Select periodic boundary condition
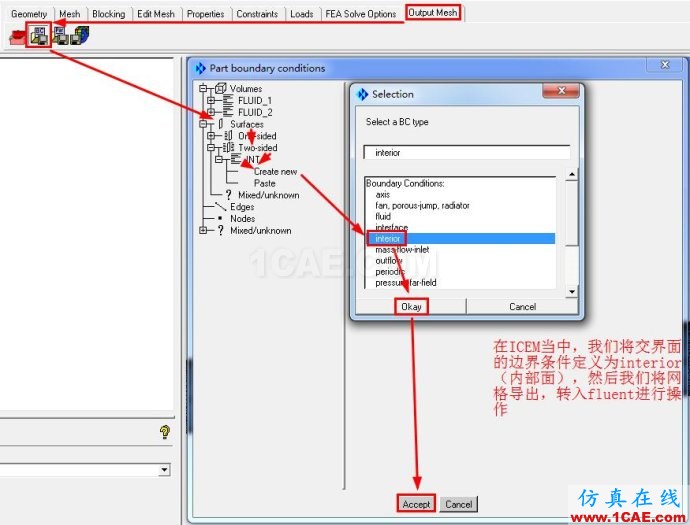The width and height of the screenshot is (690, 525). (x=389, y=272)
